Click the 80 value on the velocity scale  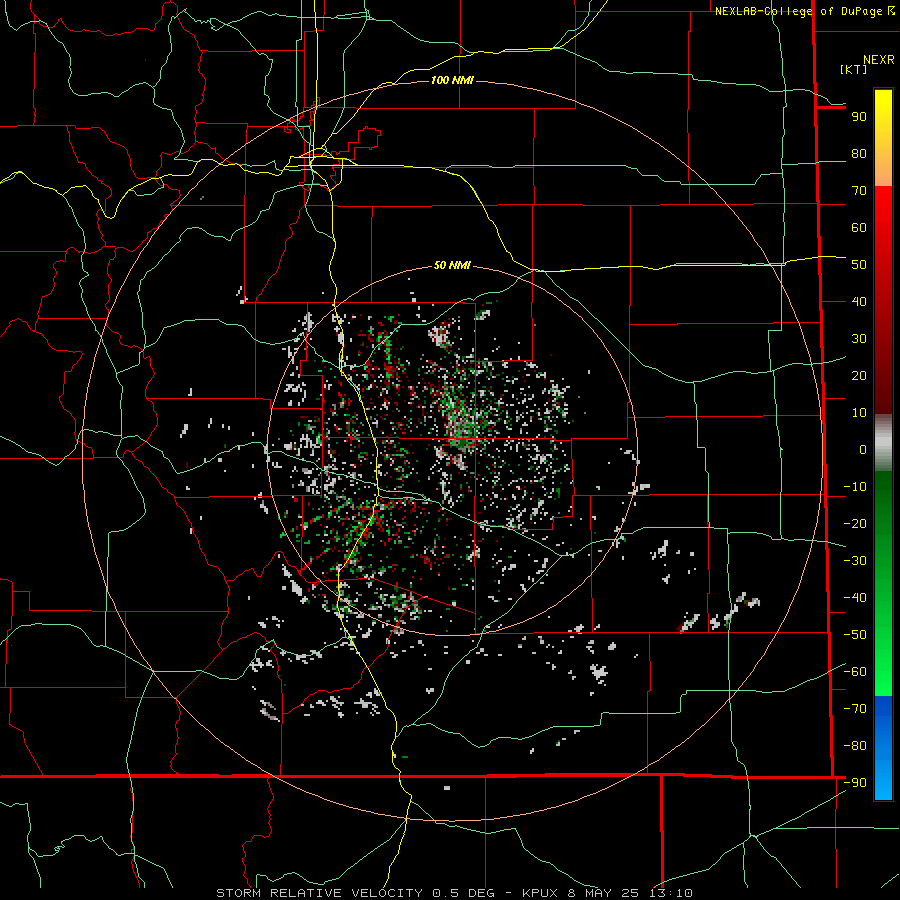859,154
